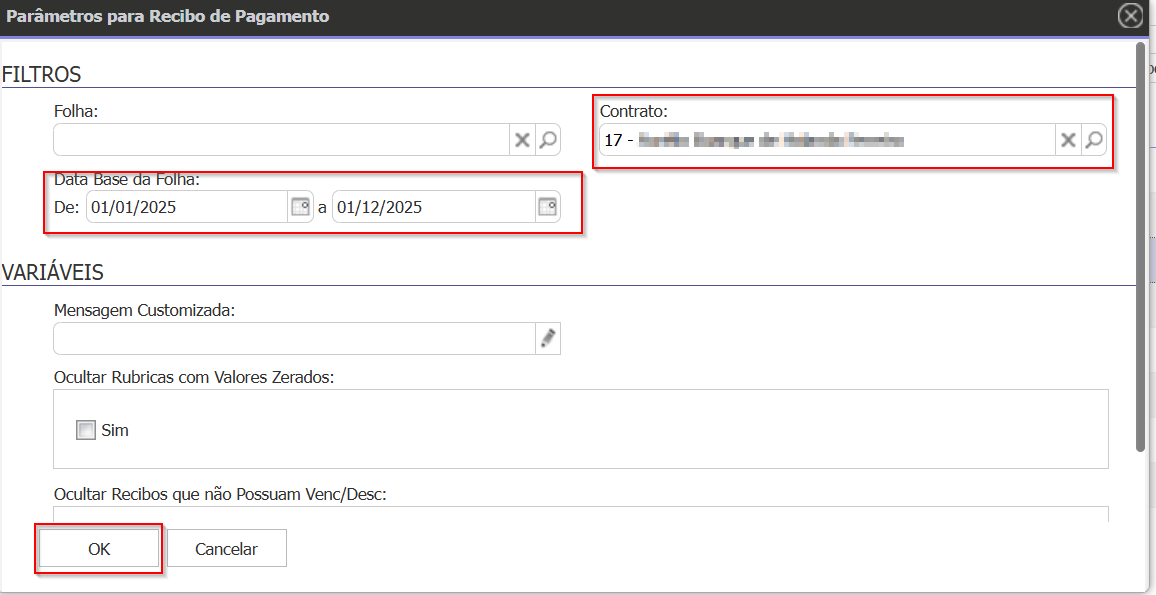Viewport: 1156px width, 595px height.
Task: Click the dialog title bar text
Action: (x=168, y=16)
